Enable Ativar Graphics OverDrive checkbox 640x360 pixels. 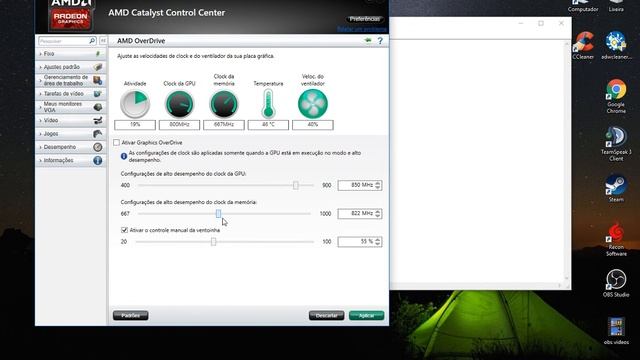pyautogui.click(x=117, y=142)
